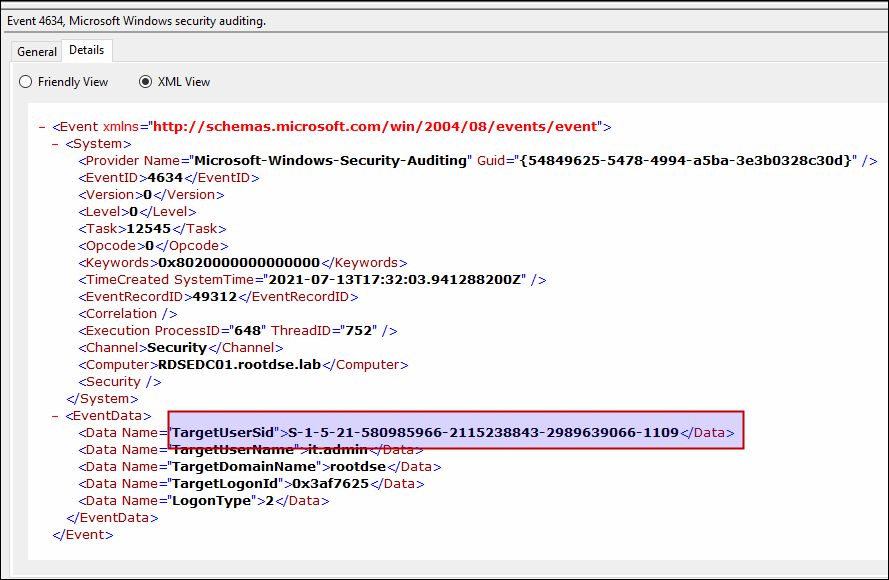The height and width of the screenshot is (580, 889).
Task: Select the Provider Name Microsoft-Windows-Security-Auditing value
Action: click(x=331, y=160)
